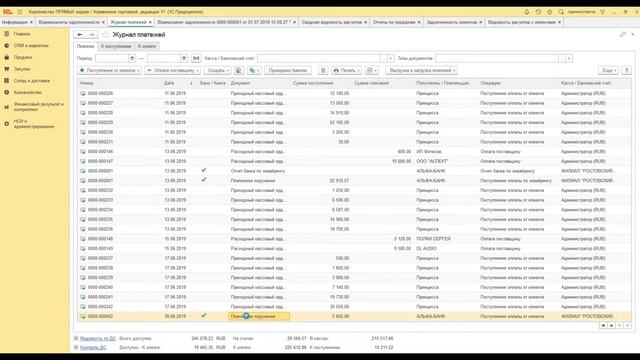
Task: Click Сумма поступления column header
Action: 313,83
